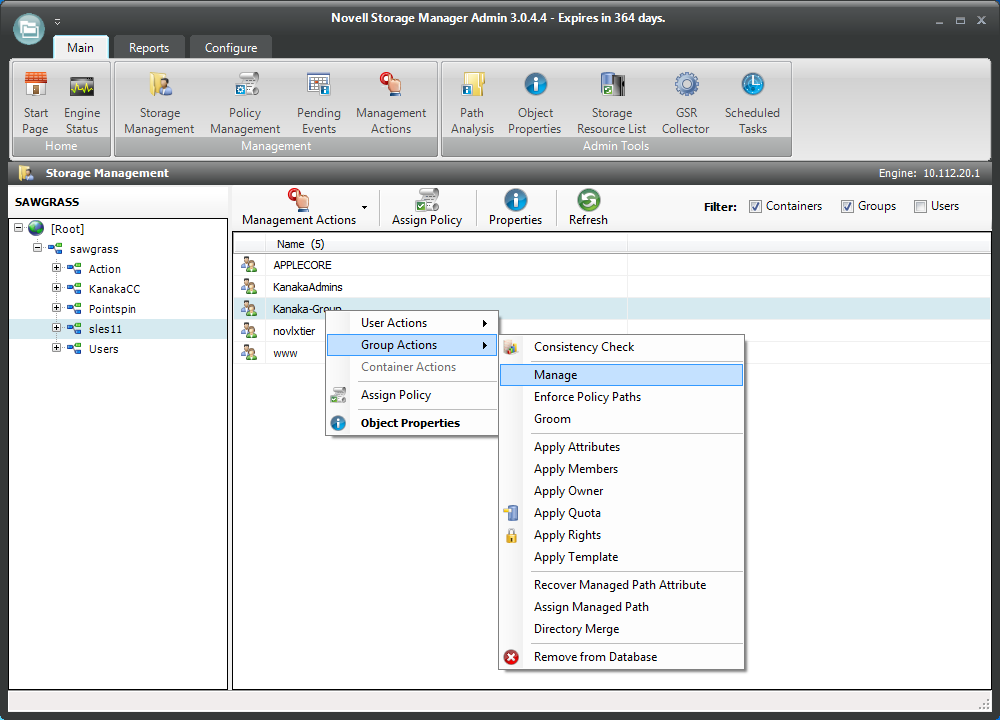Switch to the Main ribbon tab
Viewport: 1000px width, 720px height.
(80, 48)
